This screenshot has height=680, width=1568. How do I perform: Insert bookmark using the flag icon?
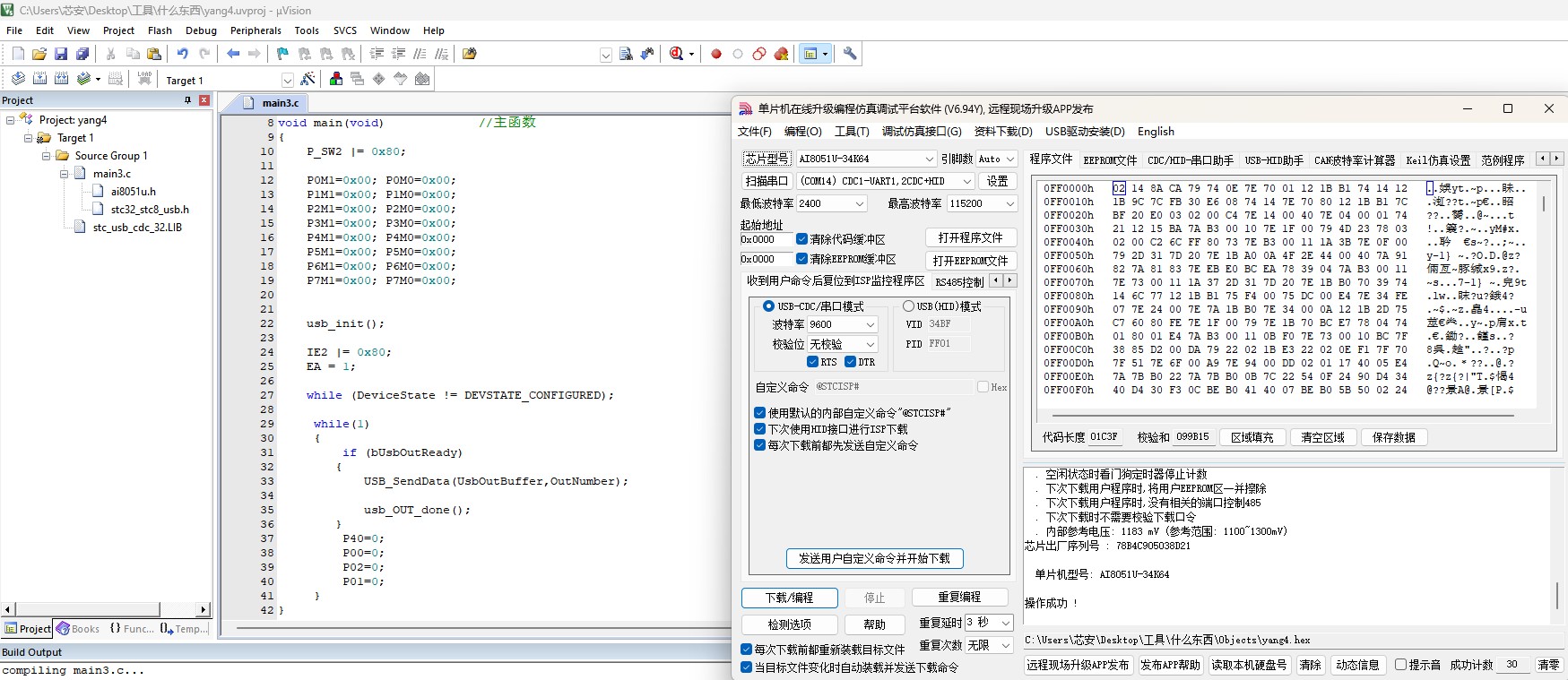[282, 54]
